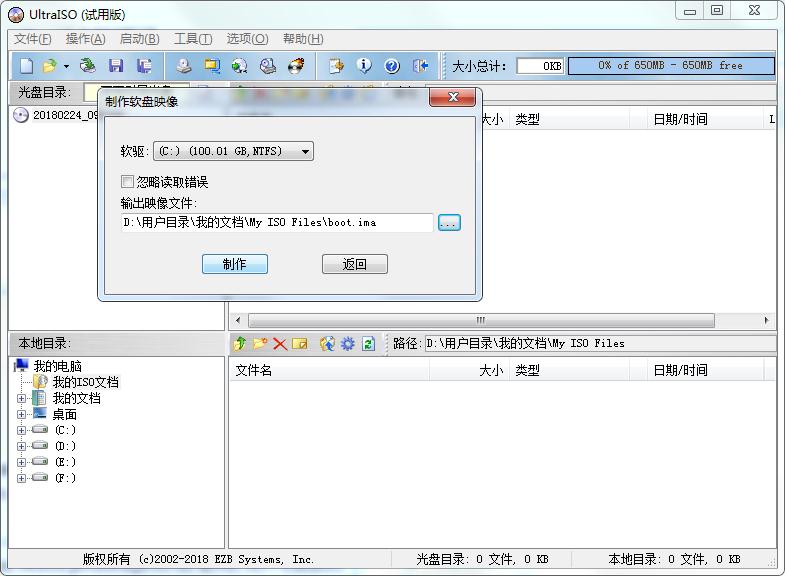Image resolution: width=785 pixels, height=576 pixels.
Task: Click the local 文件名 column header
Action: 329,370
